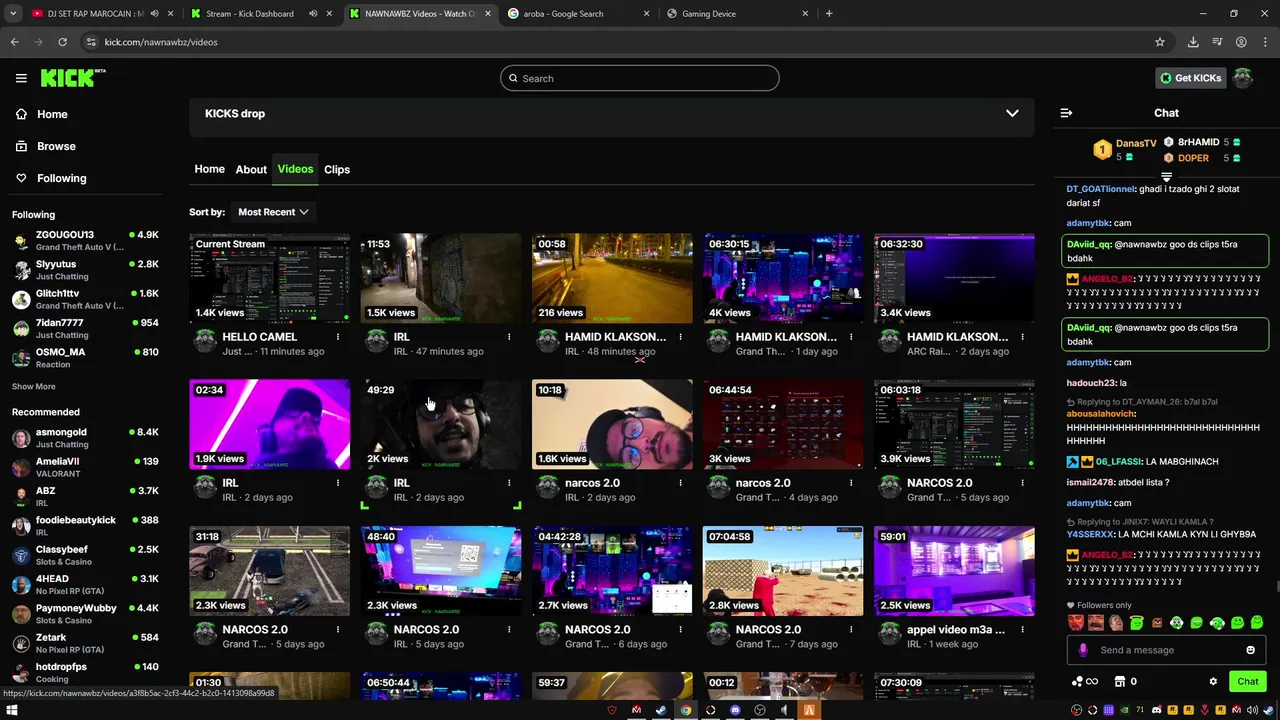Open 7idan7777 channel in Following list

click(85, 328)
